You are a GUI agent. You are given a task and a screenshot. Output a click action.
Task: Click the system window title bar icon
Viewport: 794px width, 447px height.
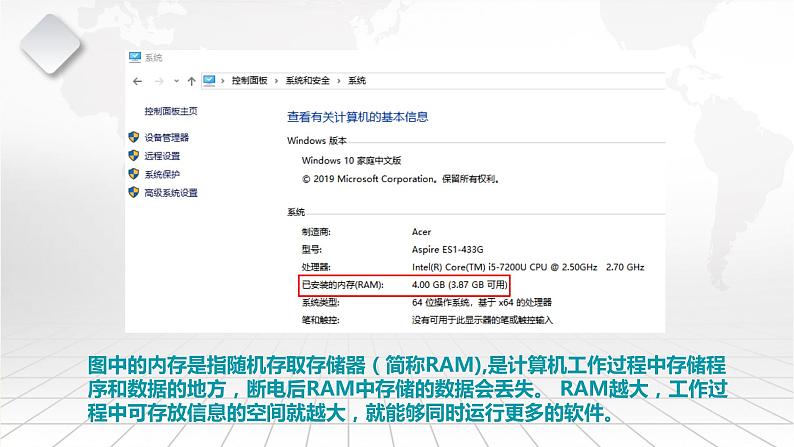tap(135, 57)
